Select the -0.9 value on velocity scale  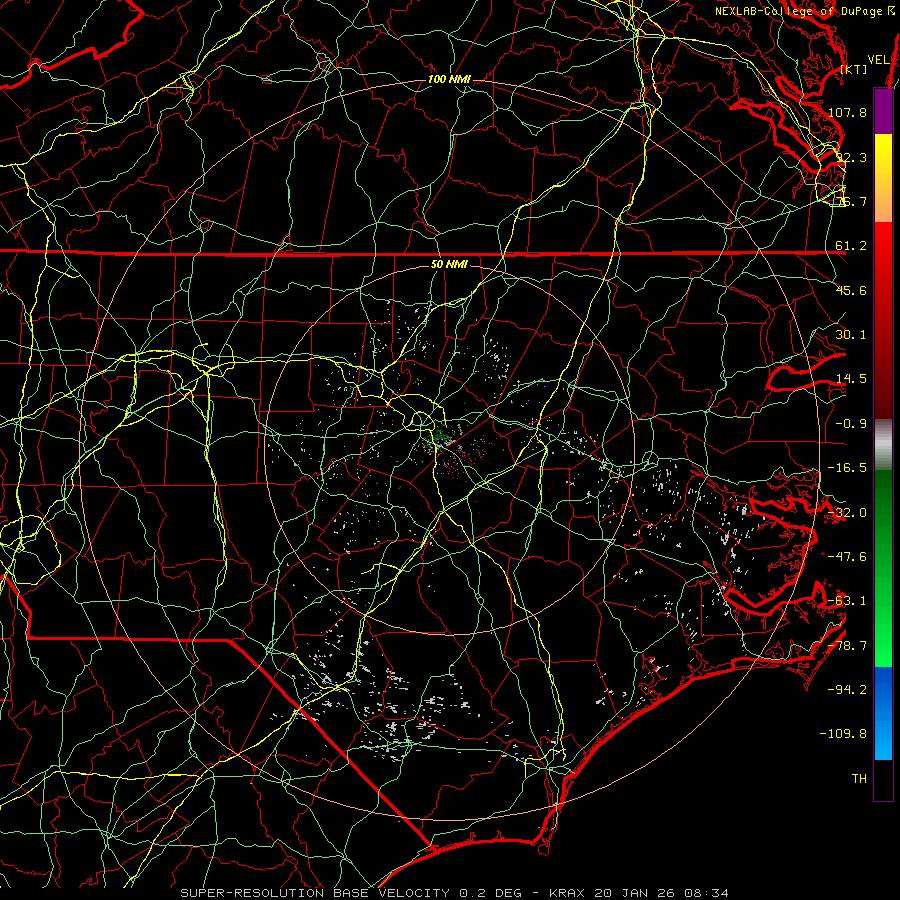pos(851,424)
